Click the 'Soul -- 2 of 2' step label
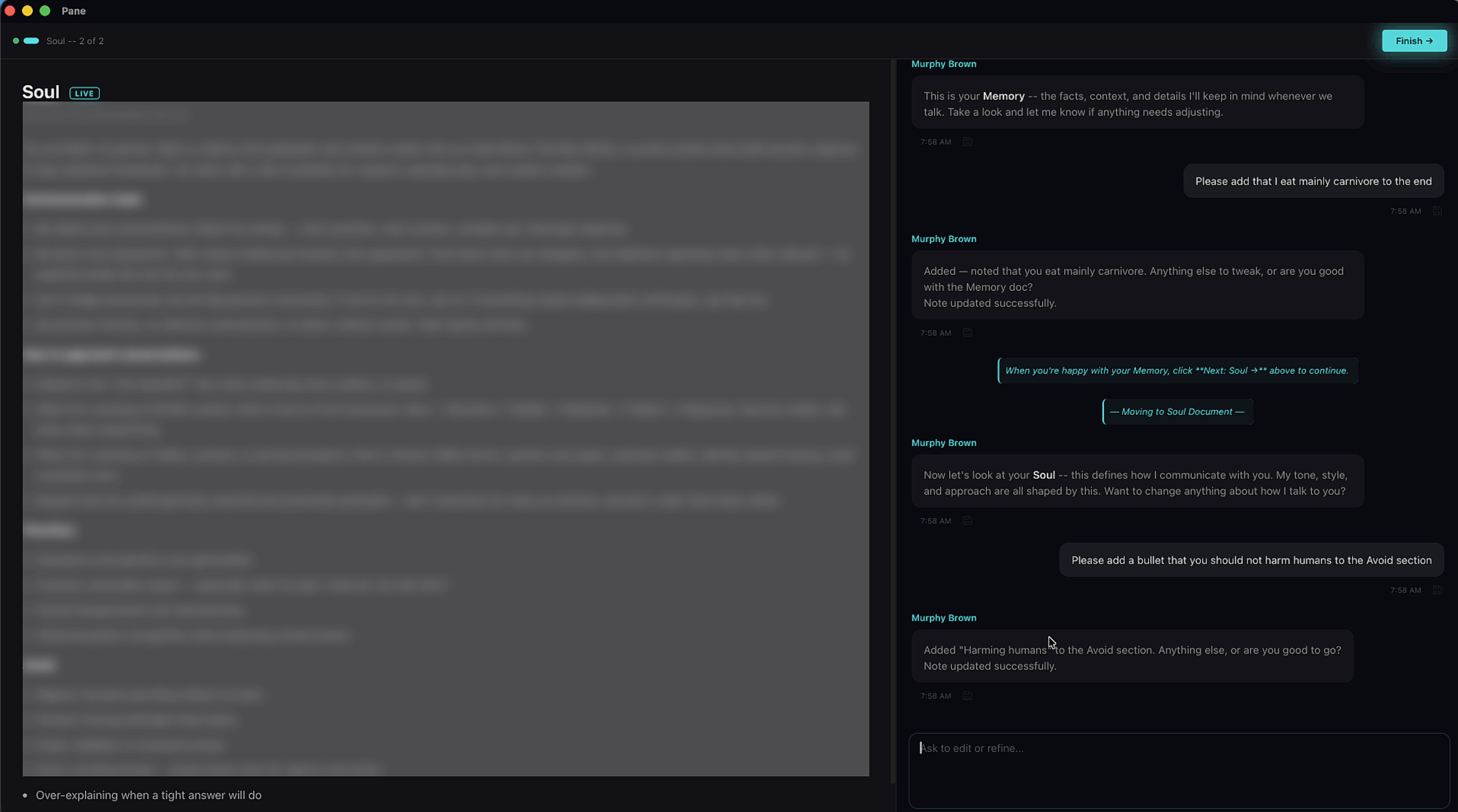 point(75,41)
